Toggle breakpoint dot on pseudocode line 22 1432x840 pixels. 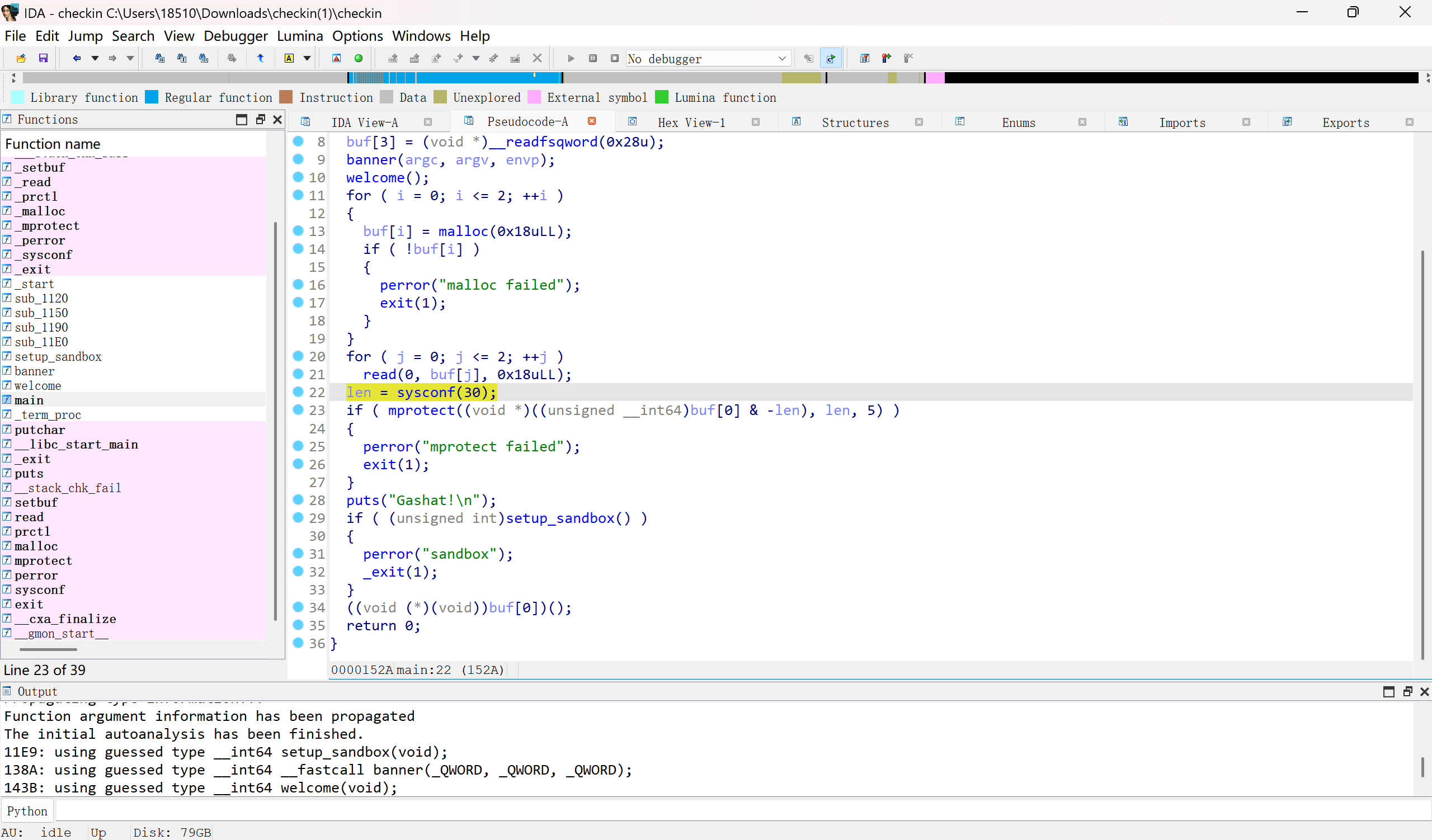pyautogui.click(x=298, y=391)
